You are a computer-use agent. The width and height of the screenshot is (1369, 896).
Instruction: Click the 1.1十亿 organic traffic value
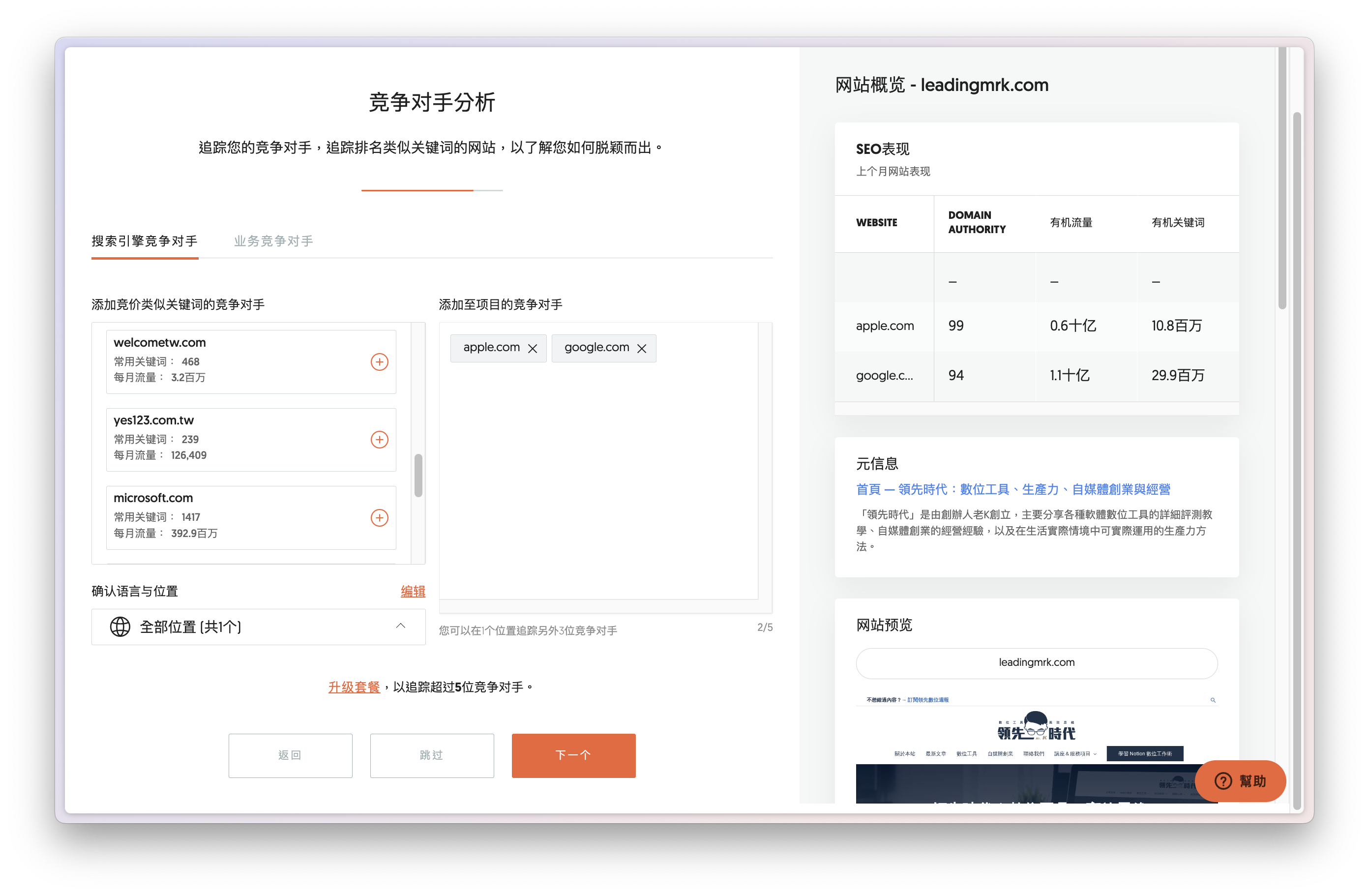1070,375
